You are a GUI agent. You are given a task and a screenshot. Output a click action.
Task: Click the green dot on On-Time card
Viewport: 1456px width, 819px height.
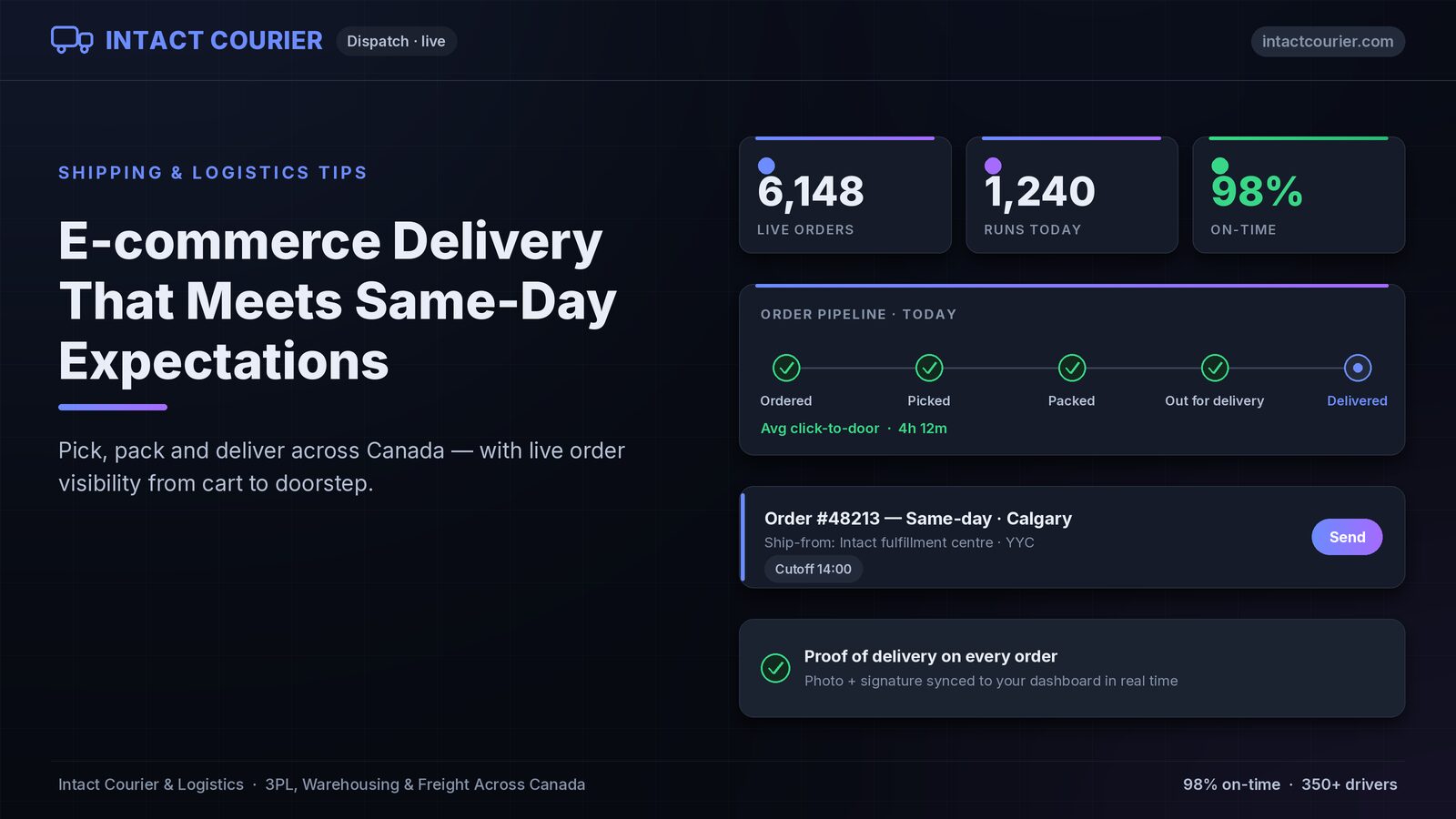1219,166
